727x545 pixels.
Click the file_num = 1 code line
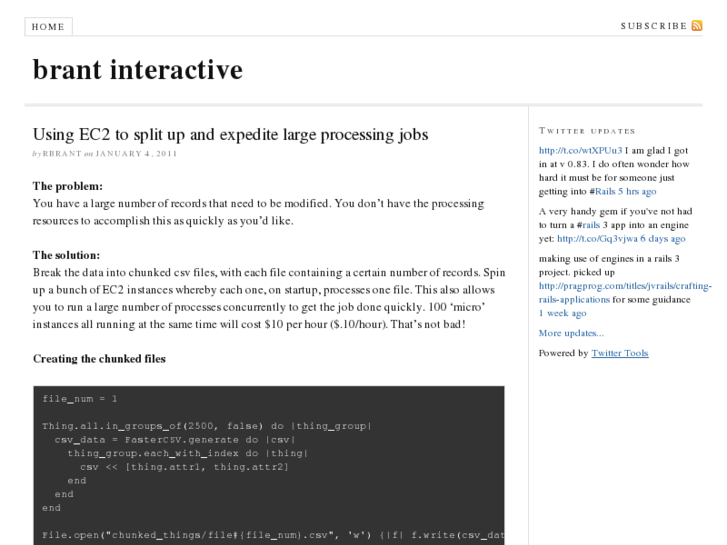80,398
